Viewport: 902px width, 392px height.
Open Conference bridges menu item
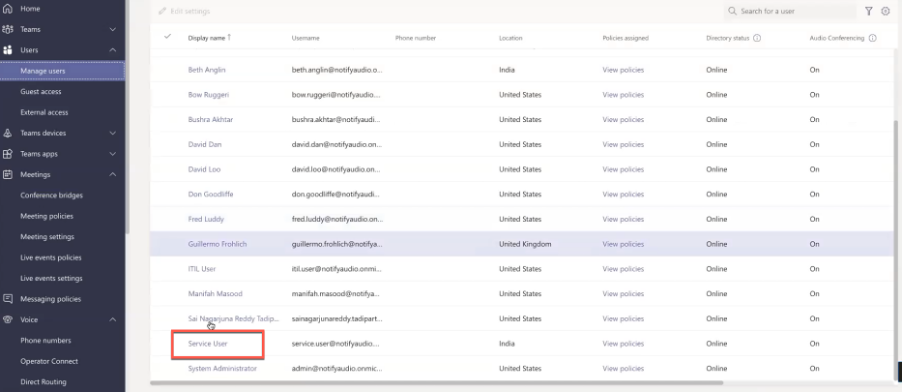[x=52, y=195]
